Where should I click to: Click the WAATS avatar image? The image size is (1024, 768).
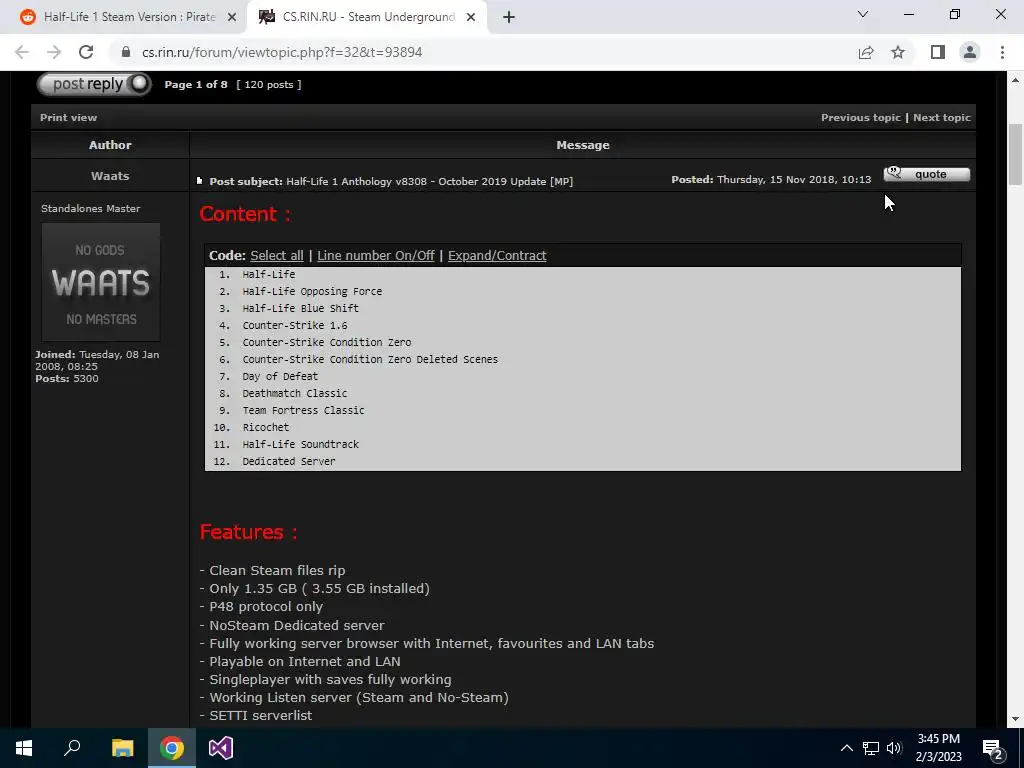click(101, 282)
